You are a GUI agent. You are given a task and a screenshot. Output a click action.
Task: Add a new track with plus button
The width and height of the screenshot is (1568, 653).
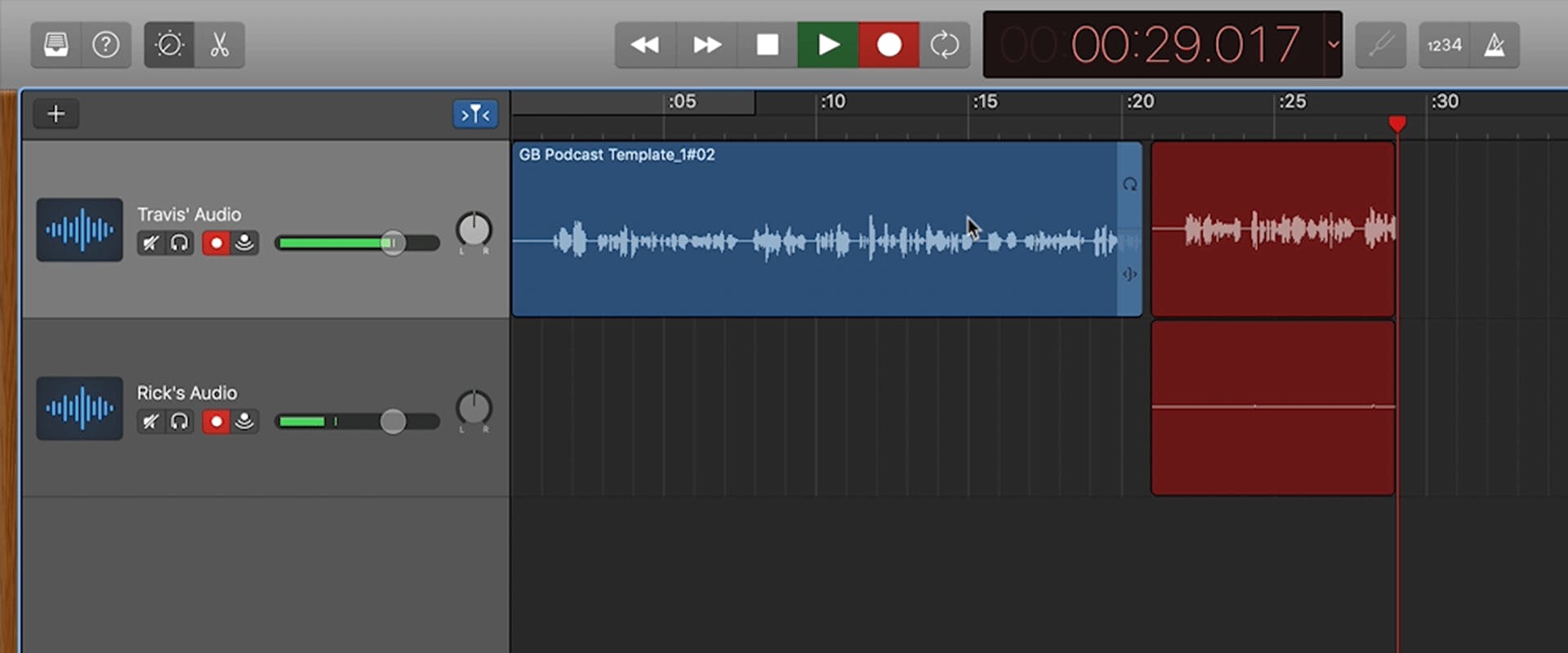[x=56, y=113]
